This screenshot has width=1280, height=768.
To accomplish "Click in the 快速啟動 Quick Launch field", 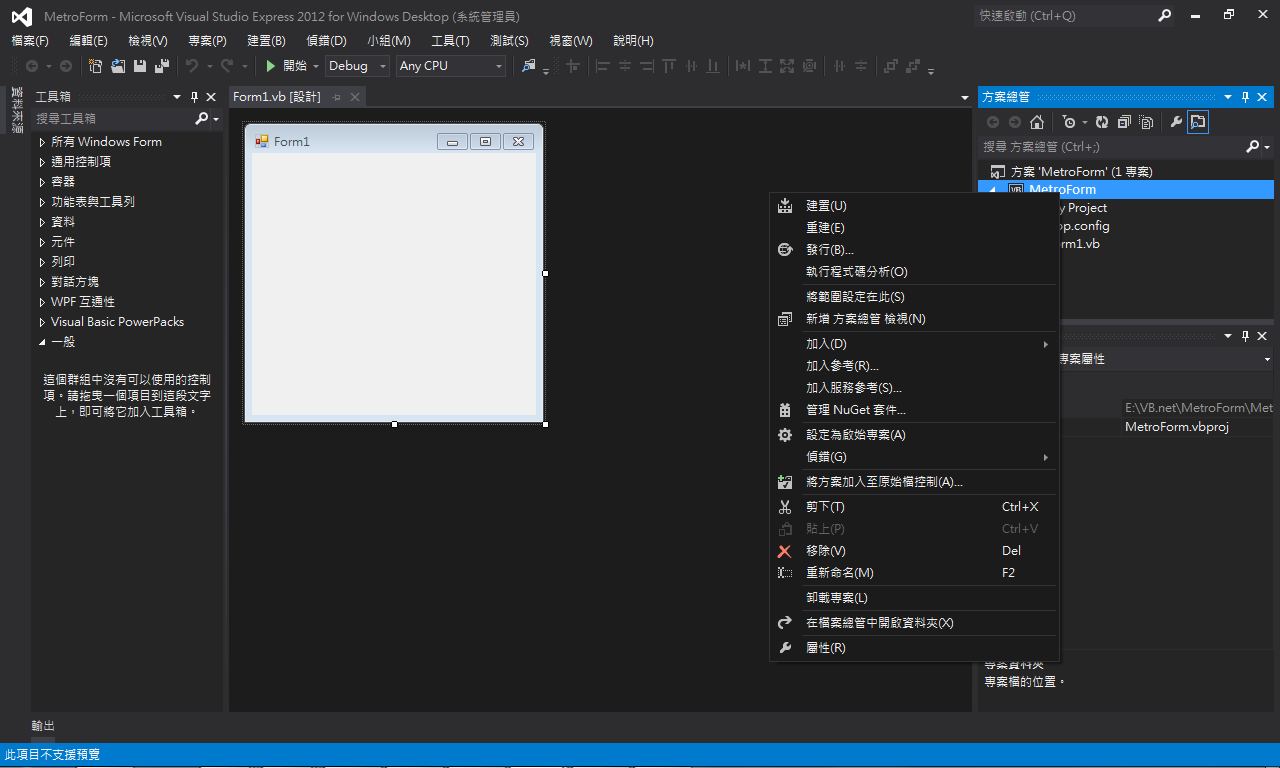I will tap(1064, 16).
